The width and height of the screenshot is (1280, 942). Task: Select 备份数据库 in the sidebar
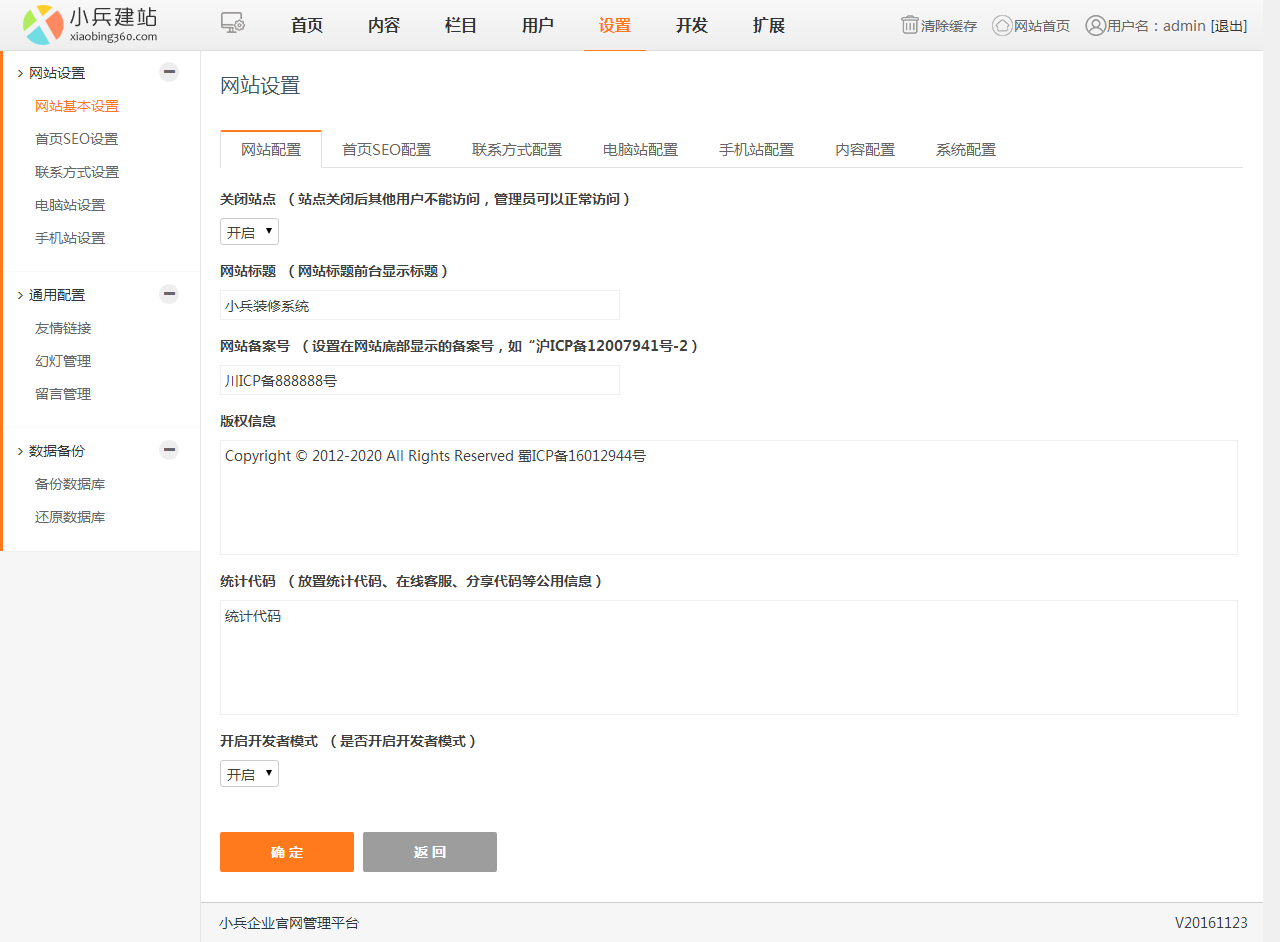[70, 484]
